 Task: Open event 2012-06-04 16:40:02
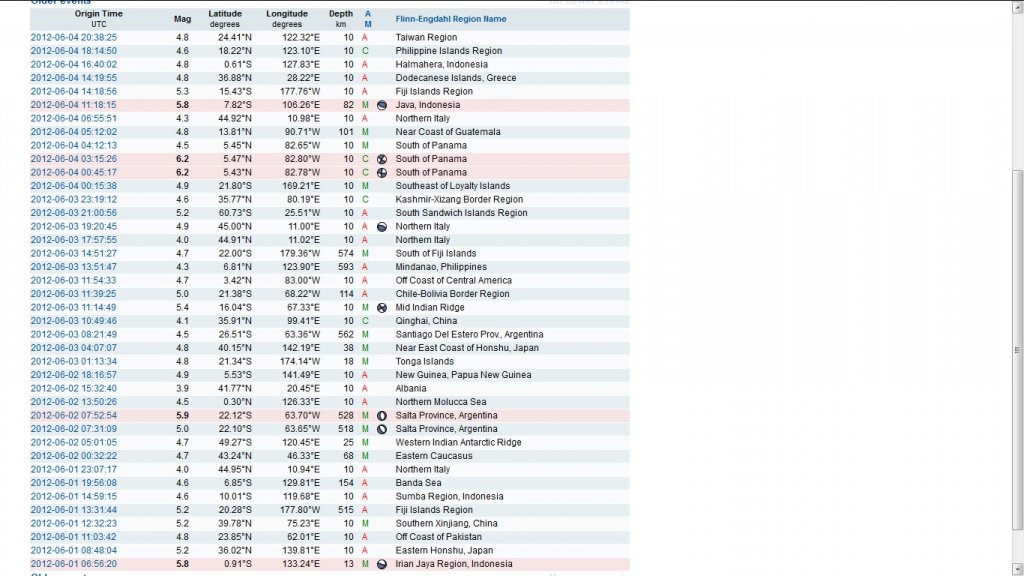(x=74, y=65)
